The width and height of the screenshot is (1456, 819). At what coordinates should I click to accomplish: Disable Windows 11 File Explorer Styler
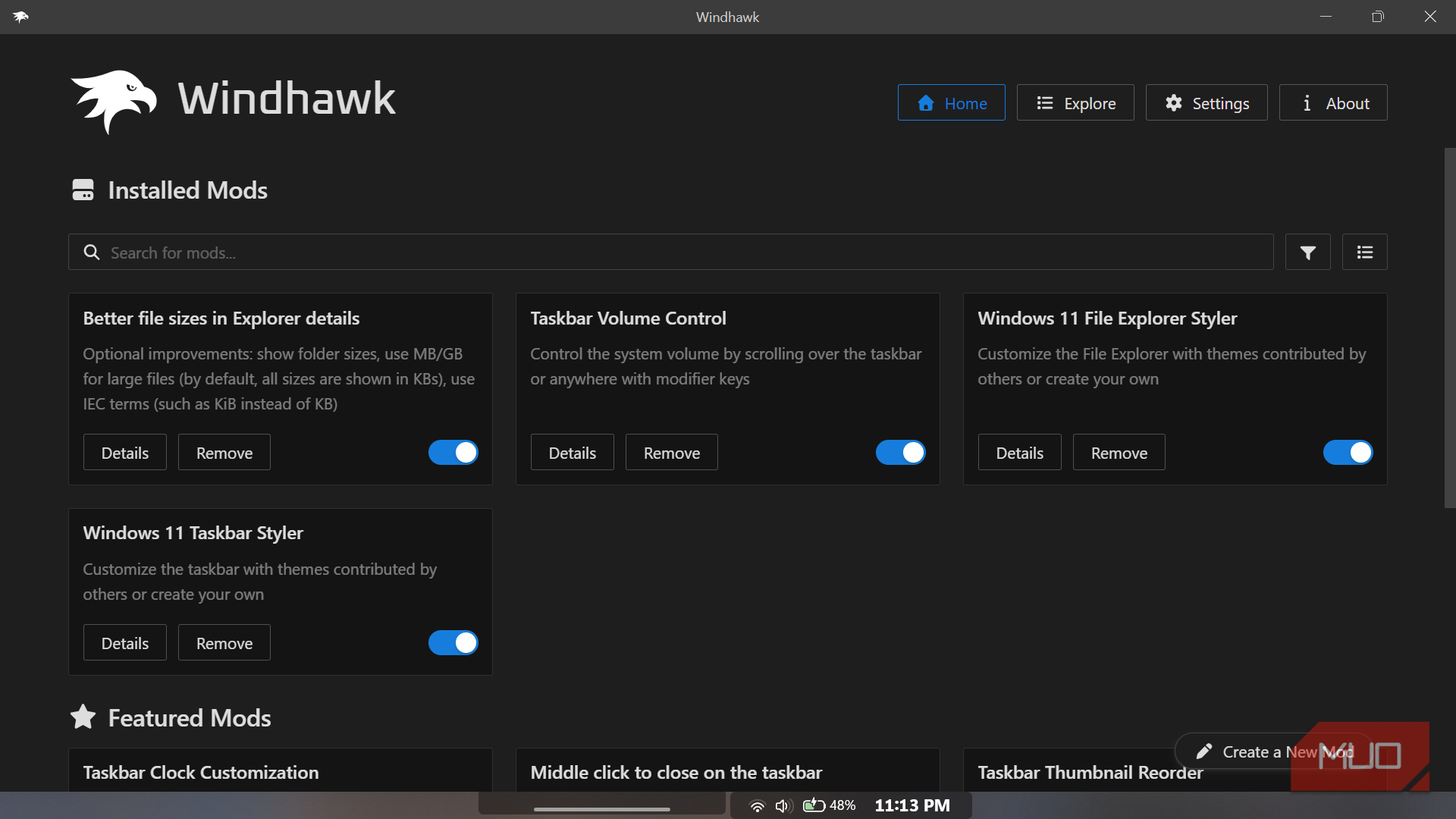click(x=1348, y=453)
